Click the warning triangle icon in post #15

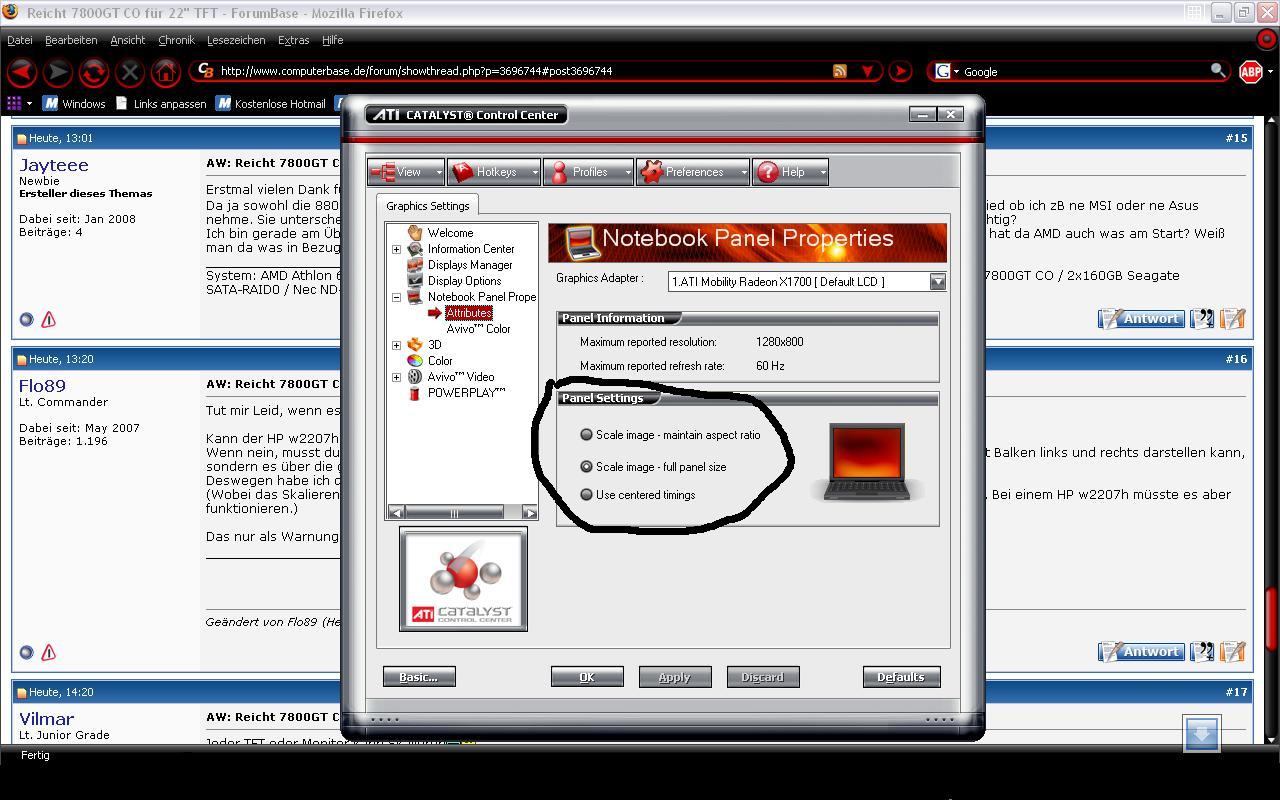point(48,319)
